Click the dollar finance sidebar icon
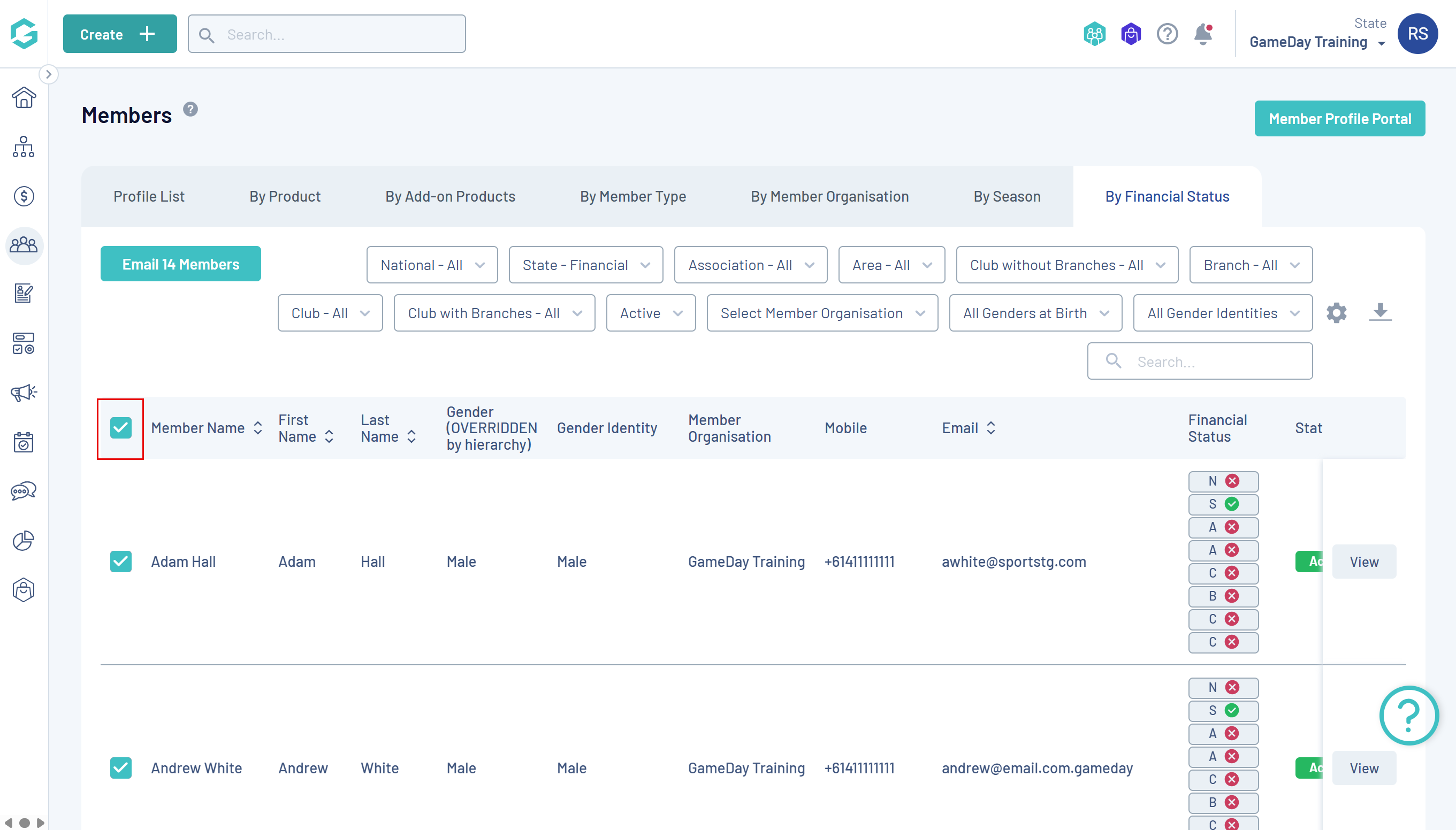This screenshot has width=1456, height=830. tap(24, 196)
